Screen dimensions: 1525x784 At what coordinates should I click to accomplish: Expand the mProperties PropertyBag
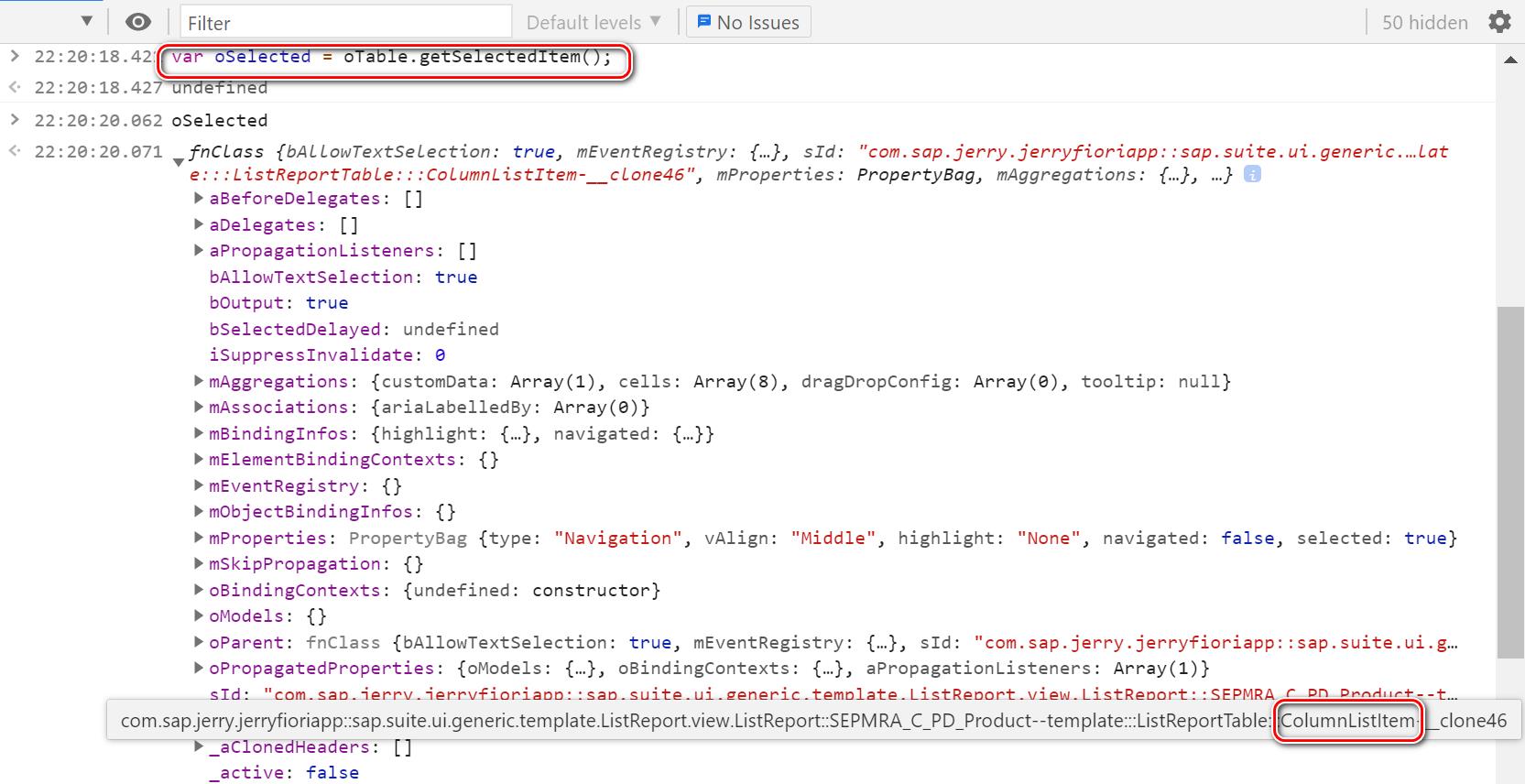199,538
